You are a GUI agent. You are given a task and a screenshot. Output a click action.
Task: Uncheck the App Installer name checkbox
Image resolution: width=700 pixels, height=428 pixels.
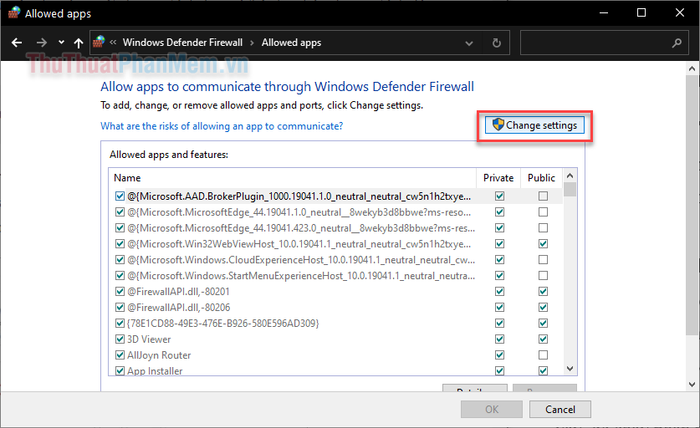click(120, 371)
